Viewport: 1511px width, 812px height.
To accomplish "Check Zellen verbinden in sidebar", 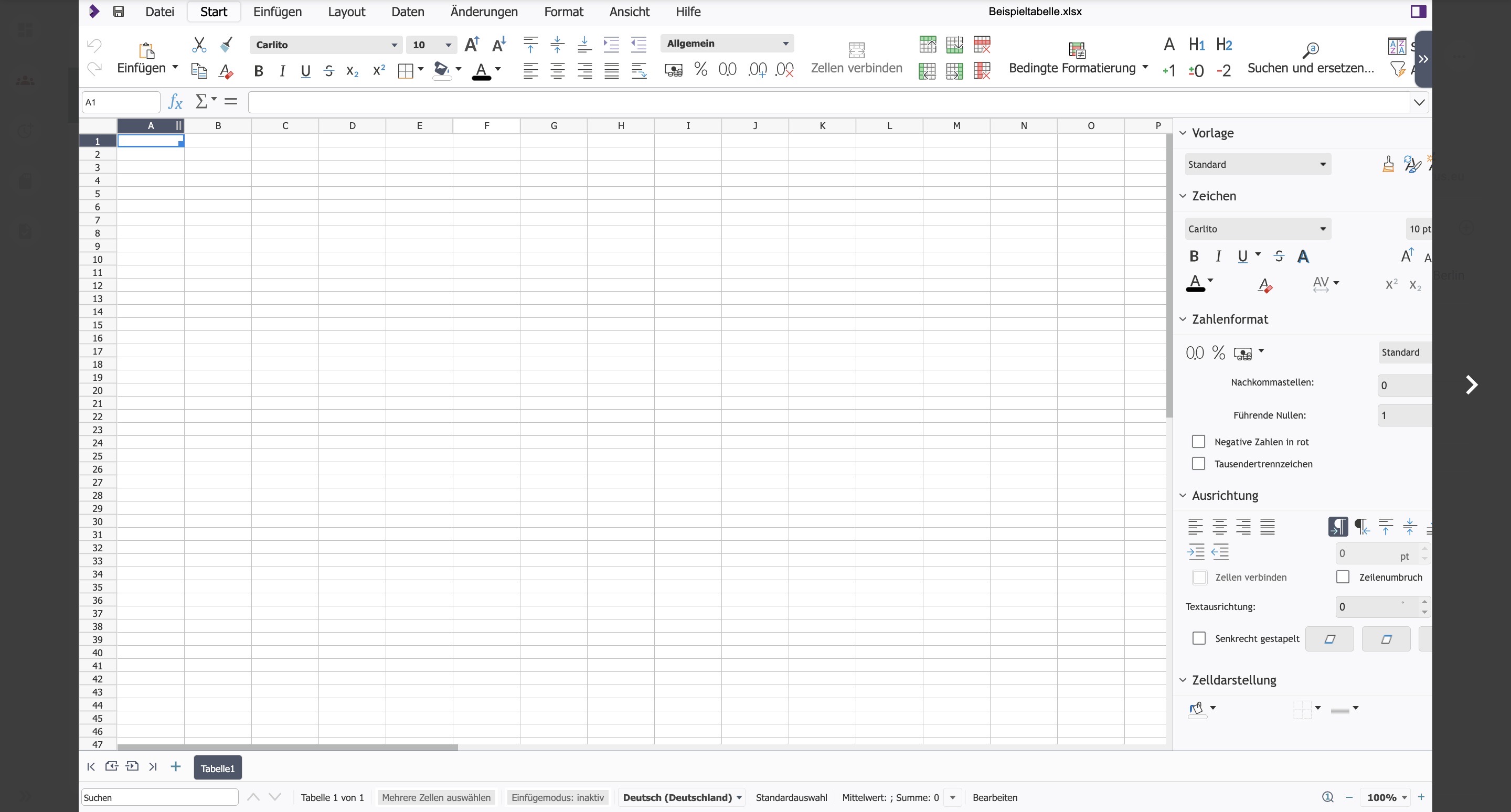I will click(x=1199, y=578).
